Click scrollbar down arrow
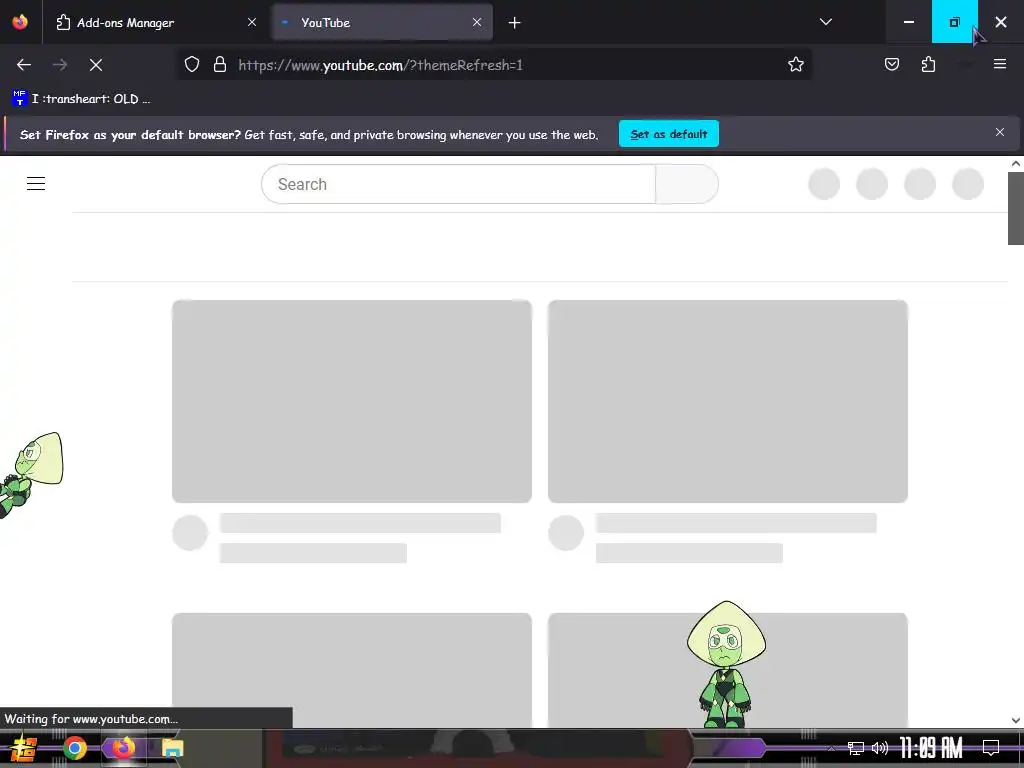The image size is (1024, 768). [x=1016, y=720]
